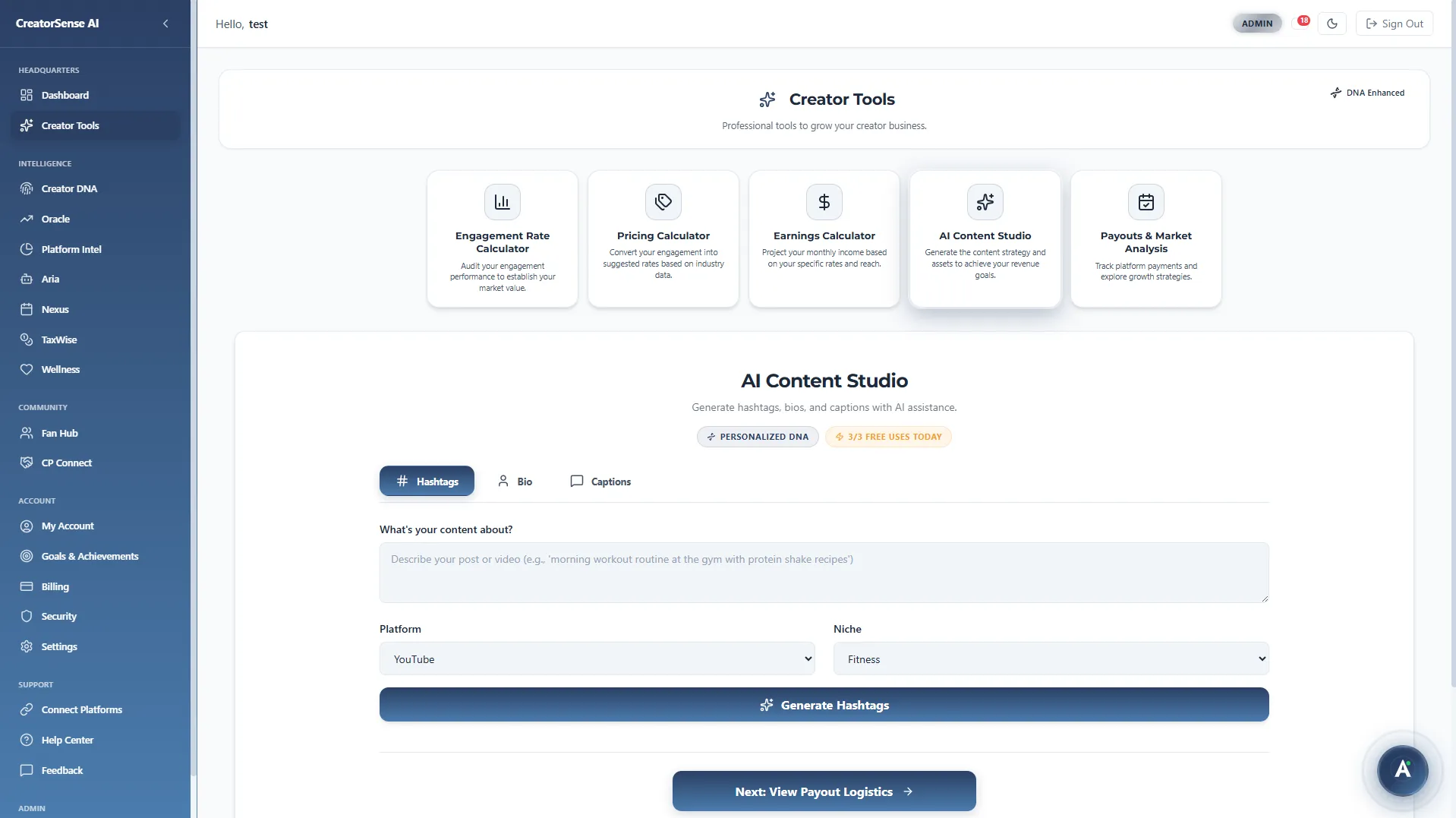Image resolution: width=1456 pixels, height=818 pixels.
Task: Select the Oracle intelligence tool
Action: click(55, 219)
